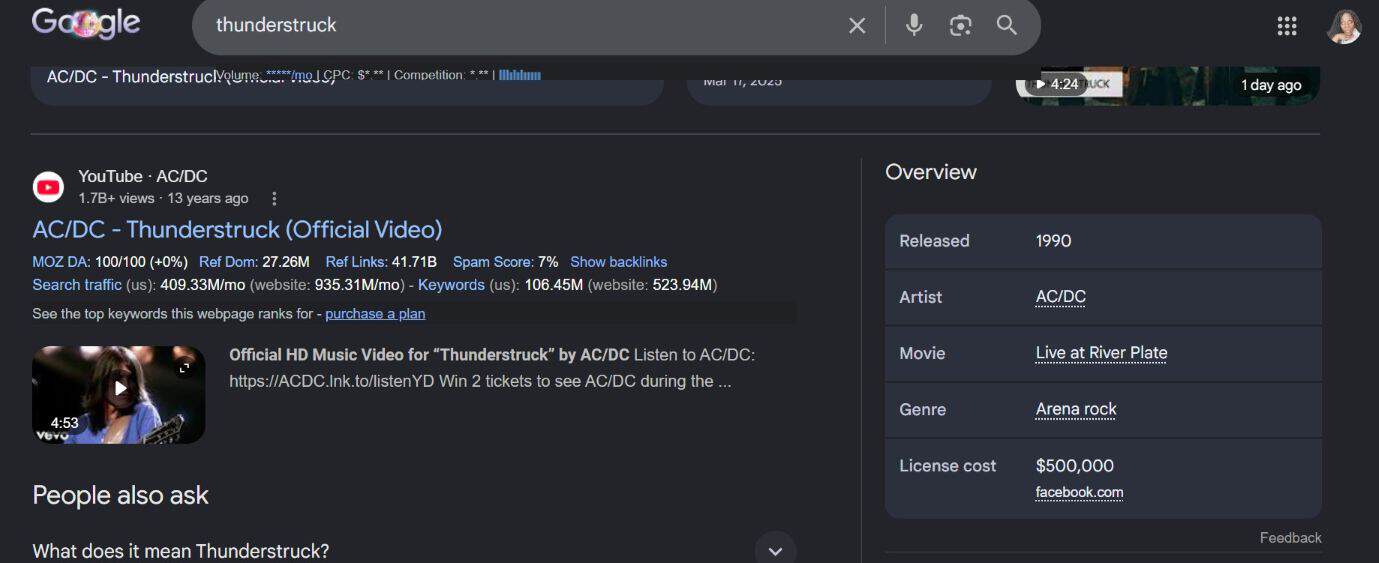Click the 1990 release value
This screenshot has height=563, width=1379.
tap(1053, 241)
